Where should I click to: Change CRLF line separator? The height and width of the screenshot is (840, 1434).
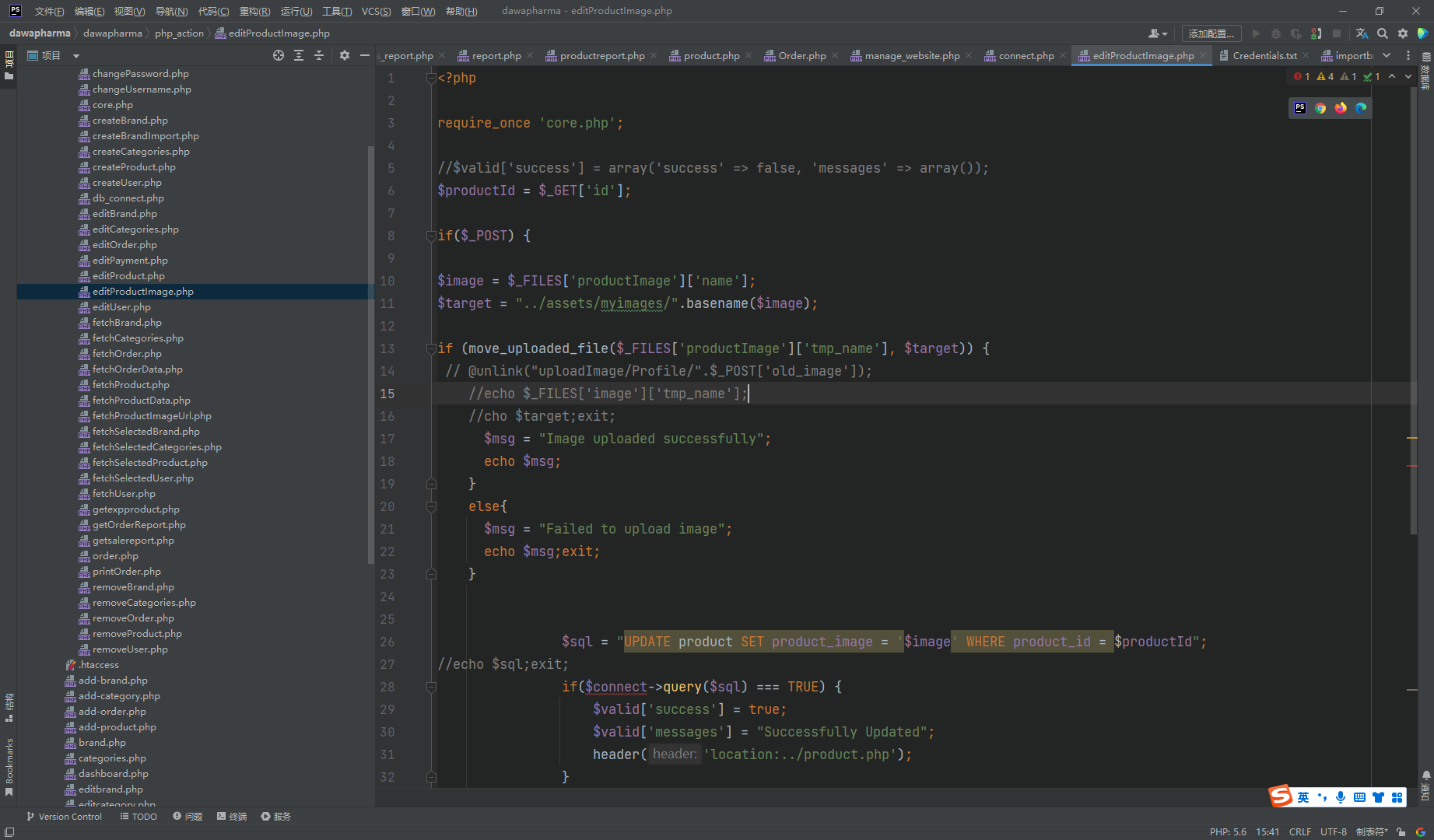coord(1299,831)
